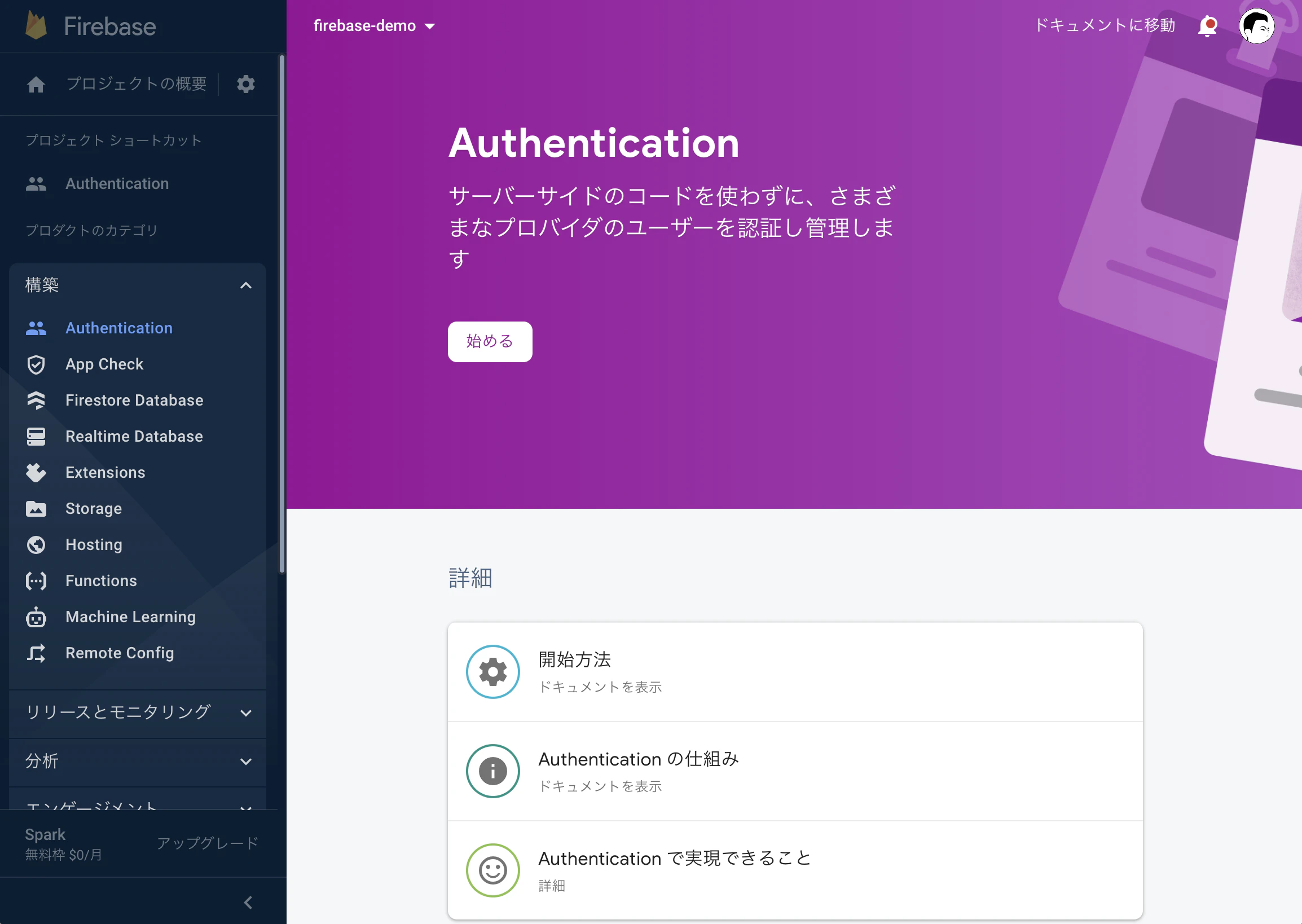Click the Functions brackets icon
This screenshot has width=1302, height=924.
tap(36, 581)
